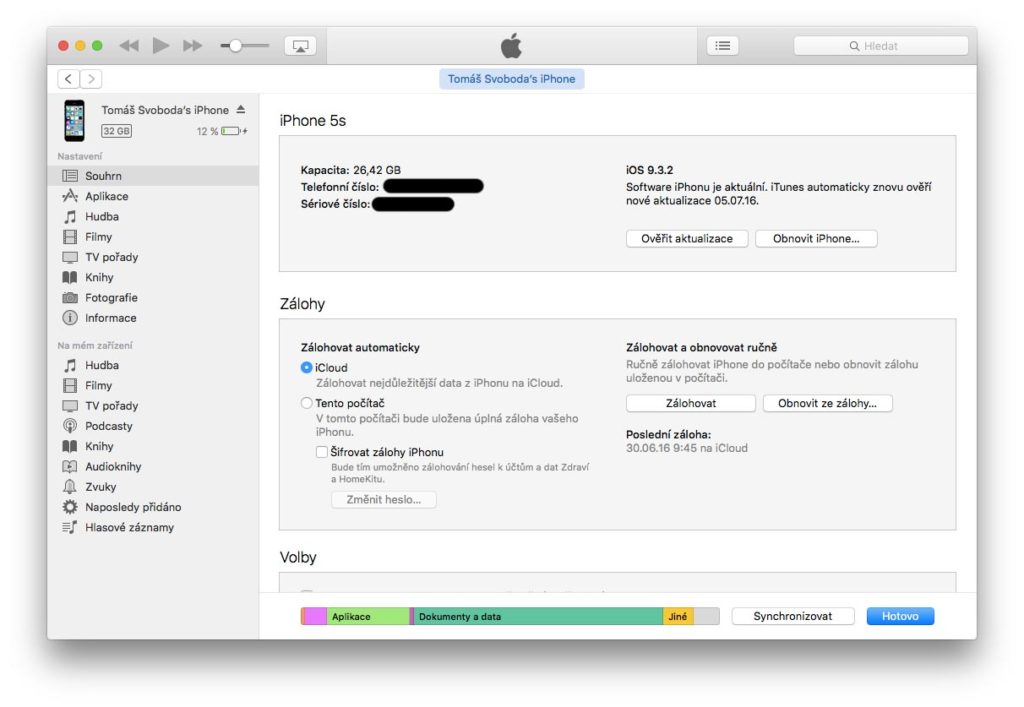Image resolution: width=1024 pixels, height=707 pixels.
Task: Go back with the left chevron
Action: pos(69,79)
